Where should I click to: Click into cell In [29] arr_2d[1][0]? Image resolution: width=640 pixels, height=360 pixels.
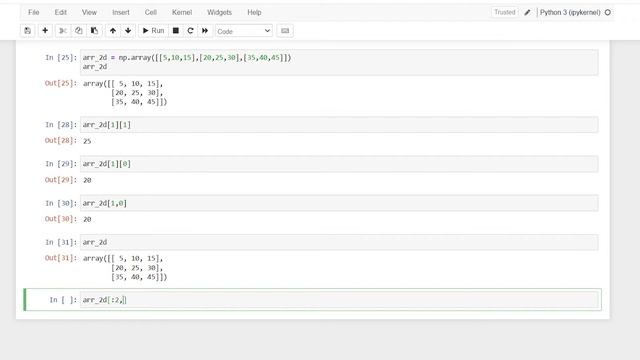point(339,164)
